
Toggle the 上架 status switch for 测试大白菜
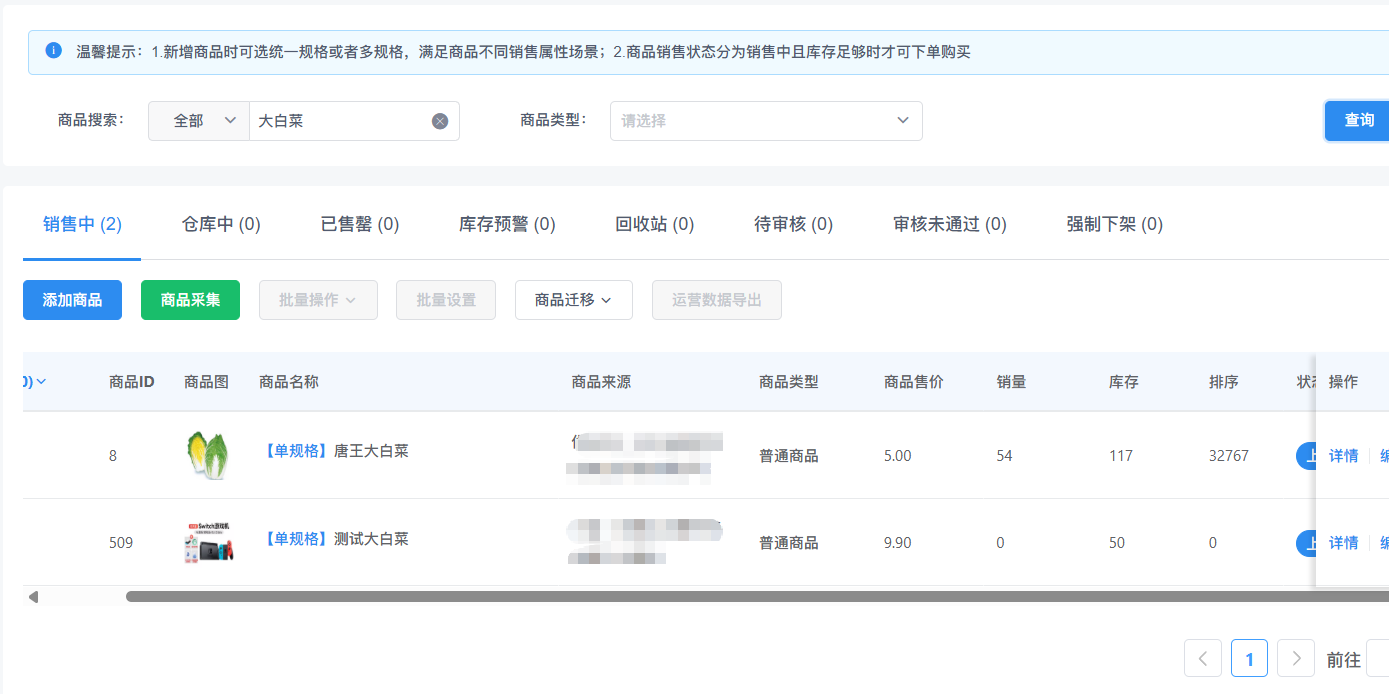(1305, 543)
